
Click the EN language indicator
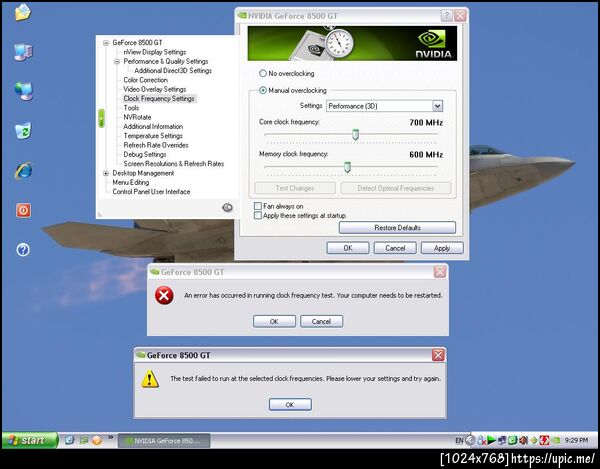point(459,441)
